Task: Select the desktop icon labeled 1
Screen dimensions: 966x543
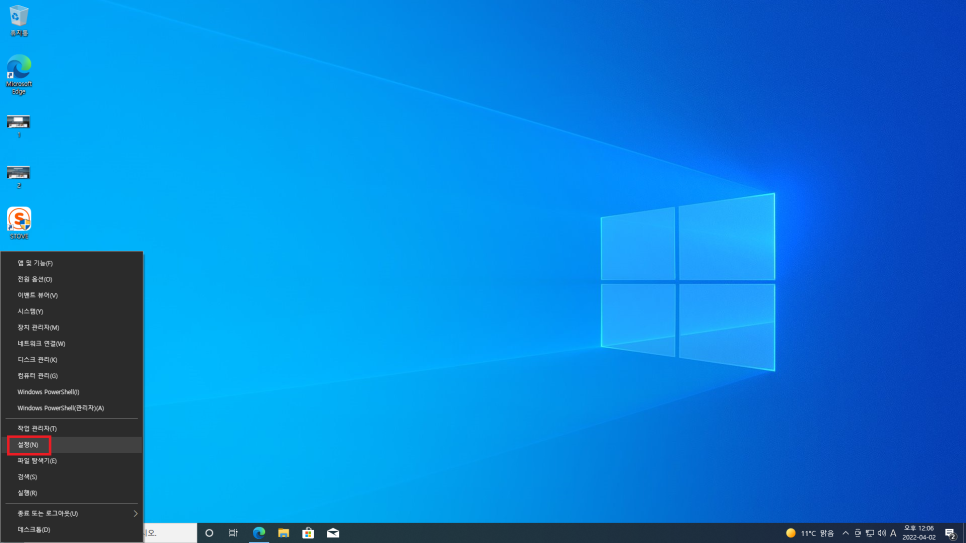Action: tap(18, 126)
